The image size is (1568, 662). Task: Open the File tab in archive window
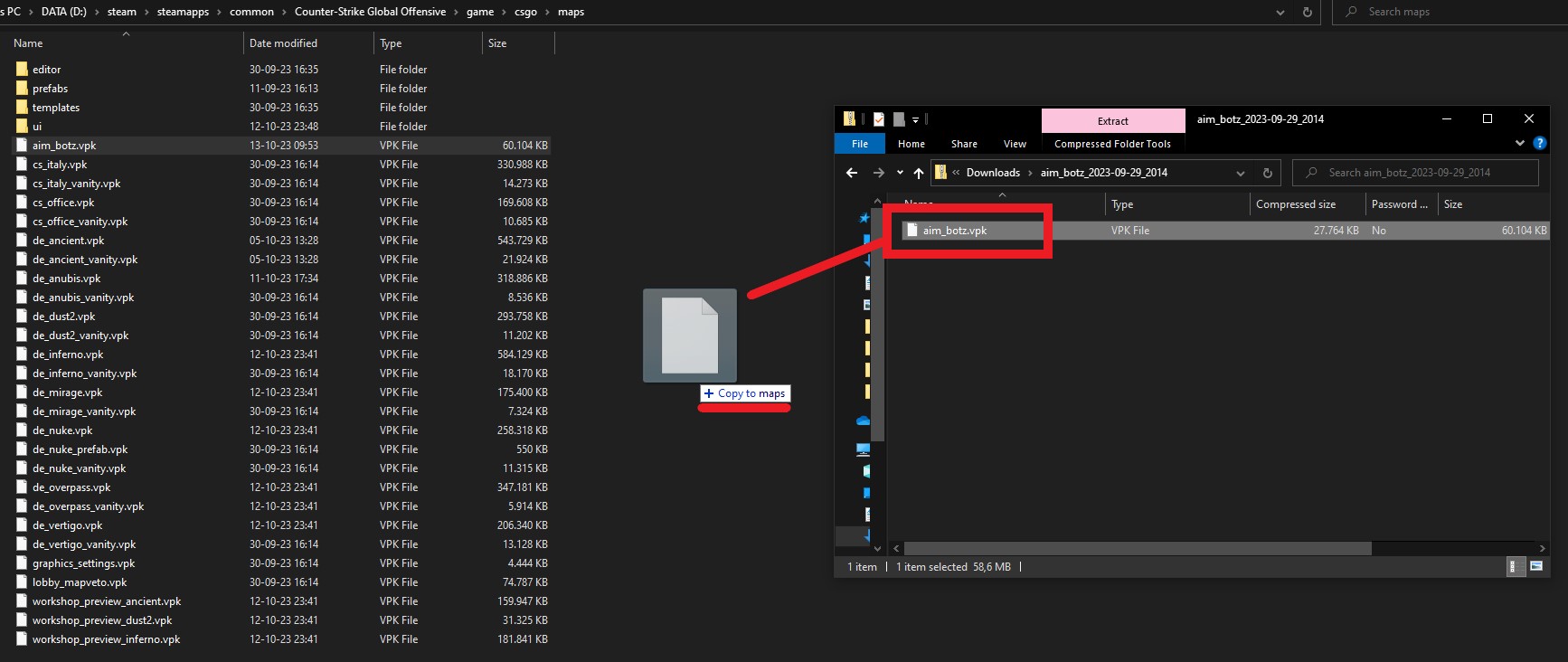point(860,144)
